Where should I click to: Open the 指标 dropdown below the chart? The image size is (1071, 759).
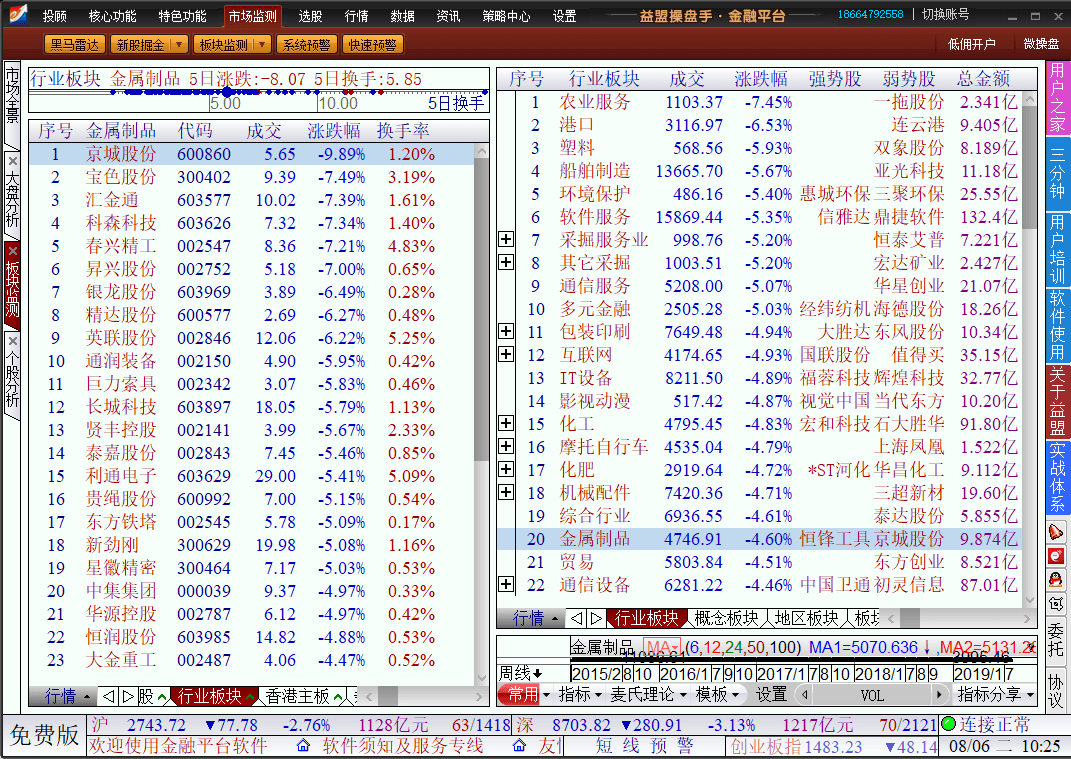pyautogui.click(x=579, y=695)
